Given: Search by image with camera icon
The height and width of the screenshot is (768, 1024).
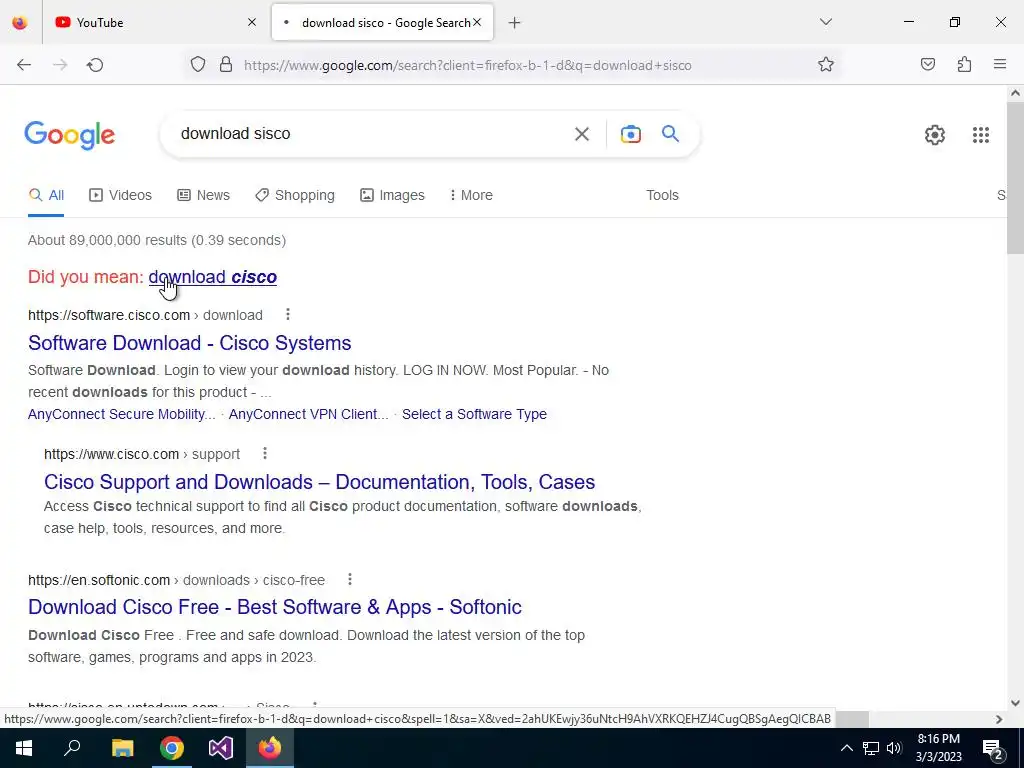Looking at the screenshot, I should (630, 134).
